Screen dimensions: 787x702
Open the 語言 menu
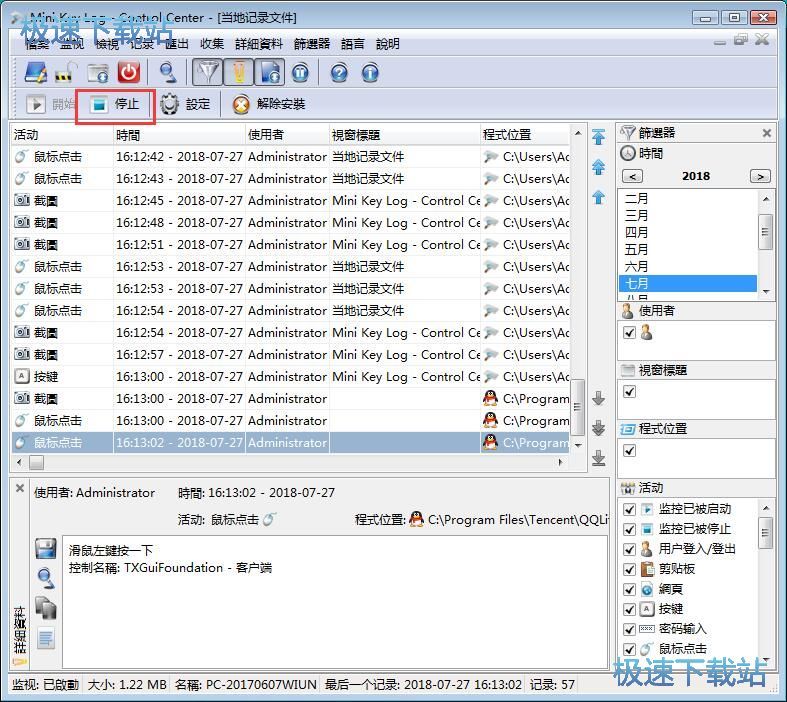click(353, 44)
